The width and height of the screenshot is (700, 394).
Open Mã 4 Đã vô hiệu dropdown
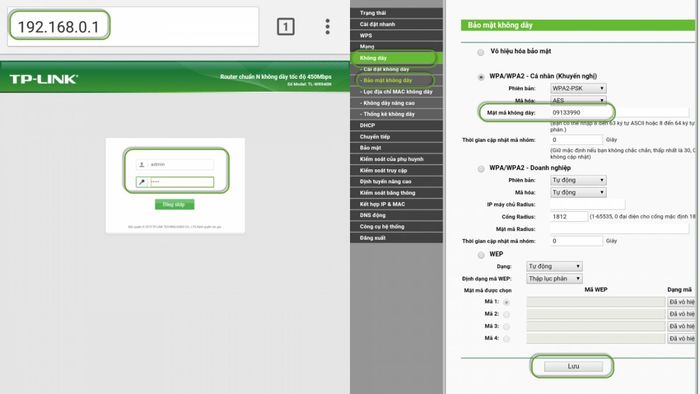682,339
